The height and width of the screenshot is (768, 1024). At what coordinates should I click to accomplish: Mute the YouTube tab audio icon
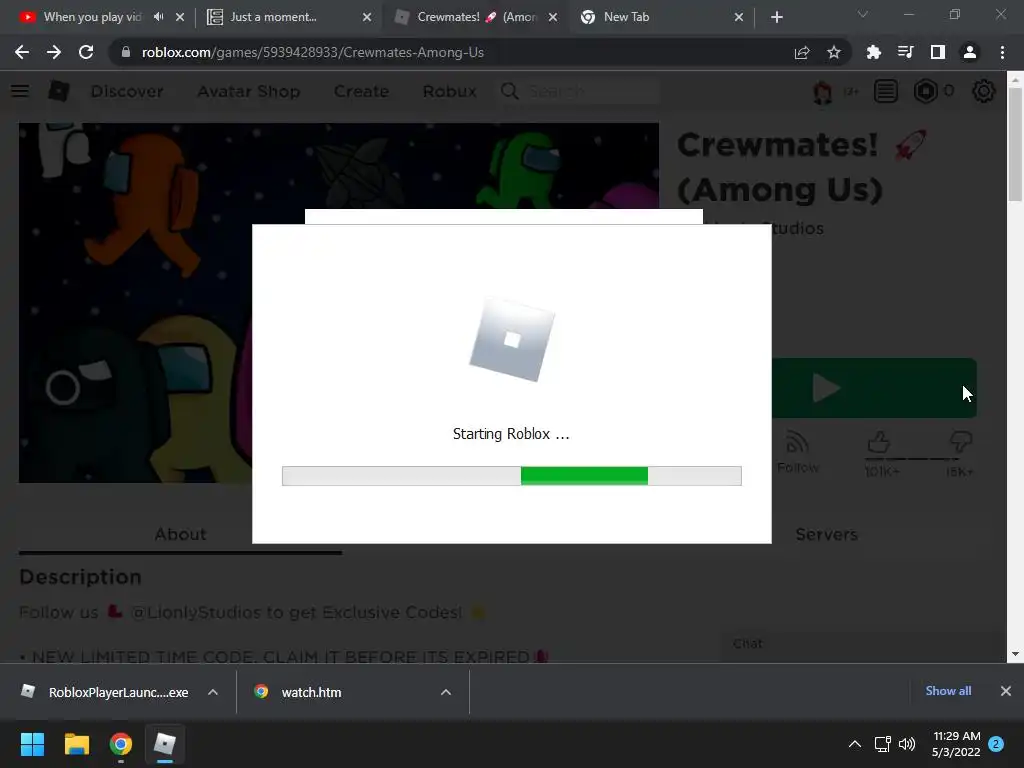tap(159, 17)
